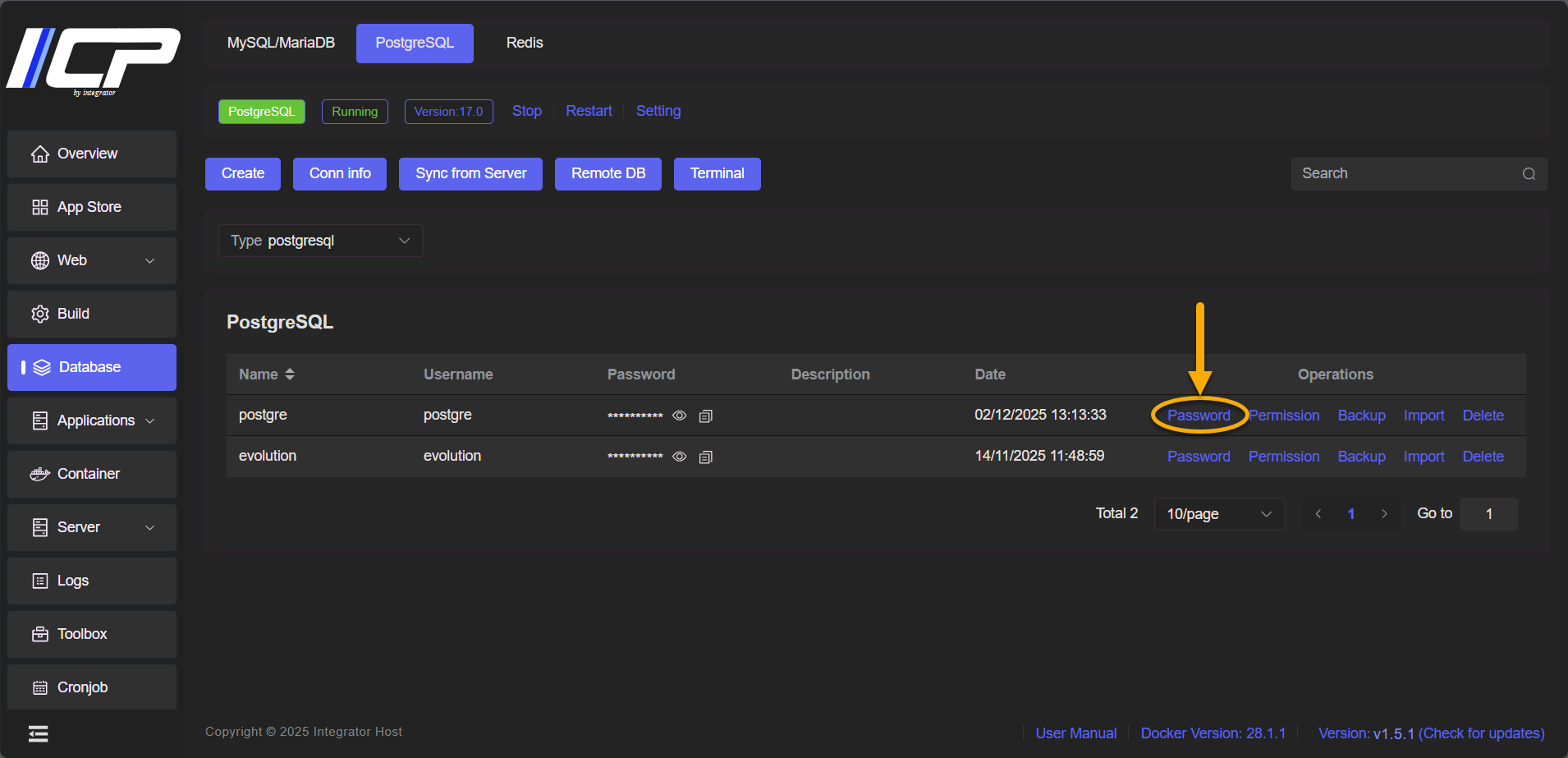Click the search magnifier icon

[1529, 174]
